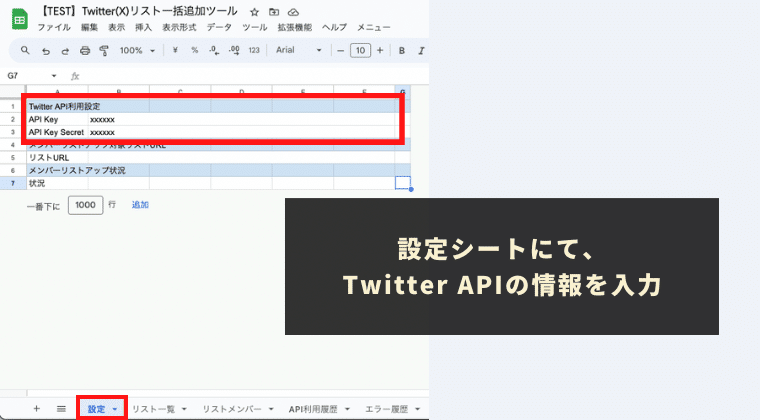Select row header 7
The width and height of the screenshot is (760, 420).
(13, 183)
